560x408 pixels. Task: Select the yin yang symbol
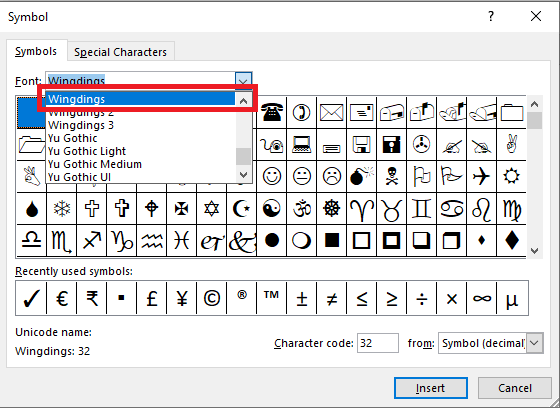272,209
